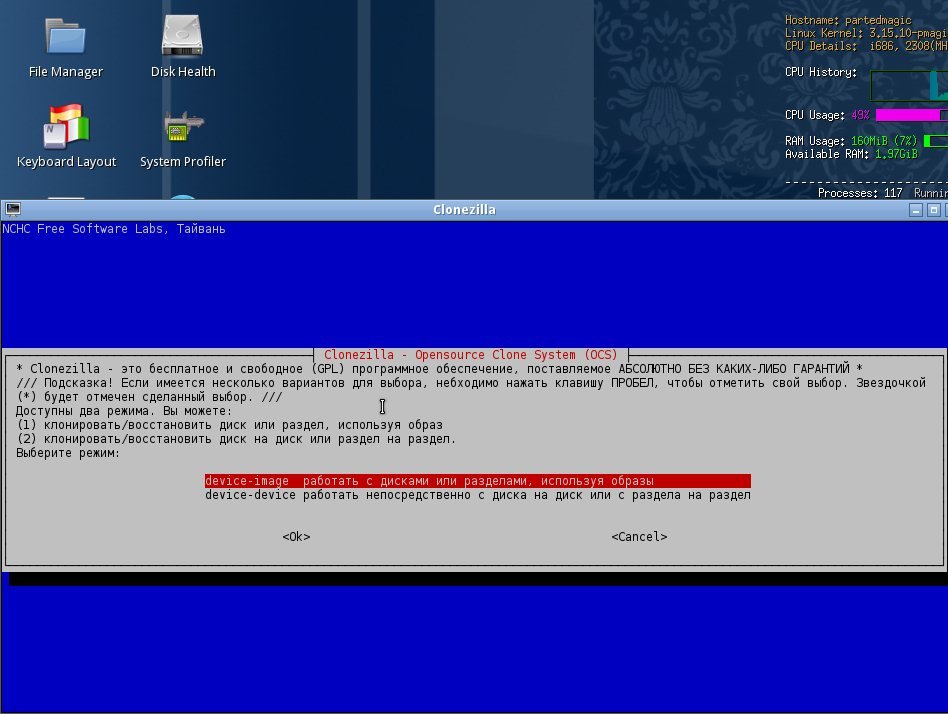This screenshot has width=948, height=714.
Task: Launch the System Profiler desktop icon
Action: pyautogui.click(x=183, y=139)
